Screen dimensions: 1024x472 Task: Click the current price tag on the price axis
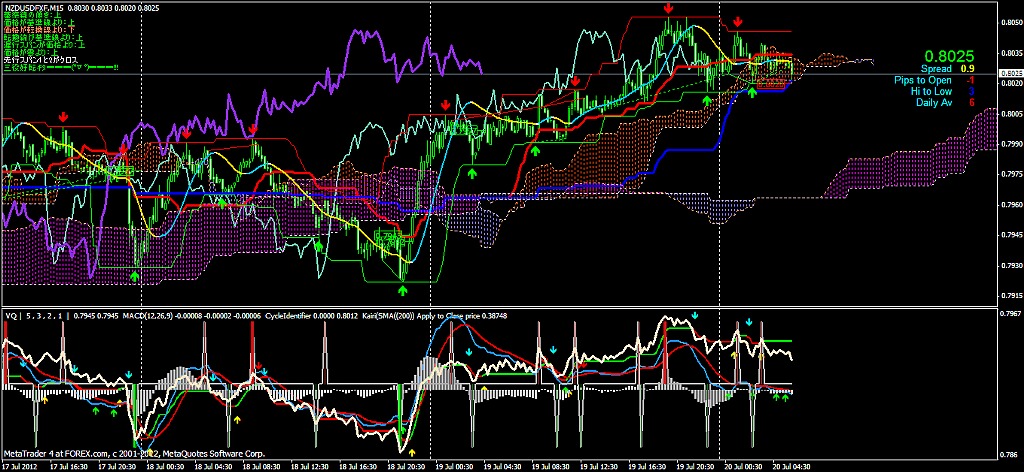click(x=1010, y=73)
